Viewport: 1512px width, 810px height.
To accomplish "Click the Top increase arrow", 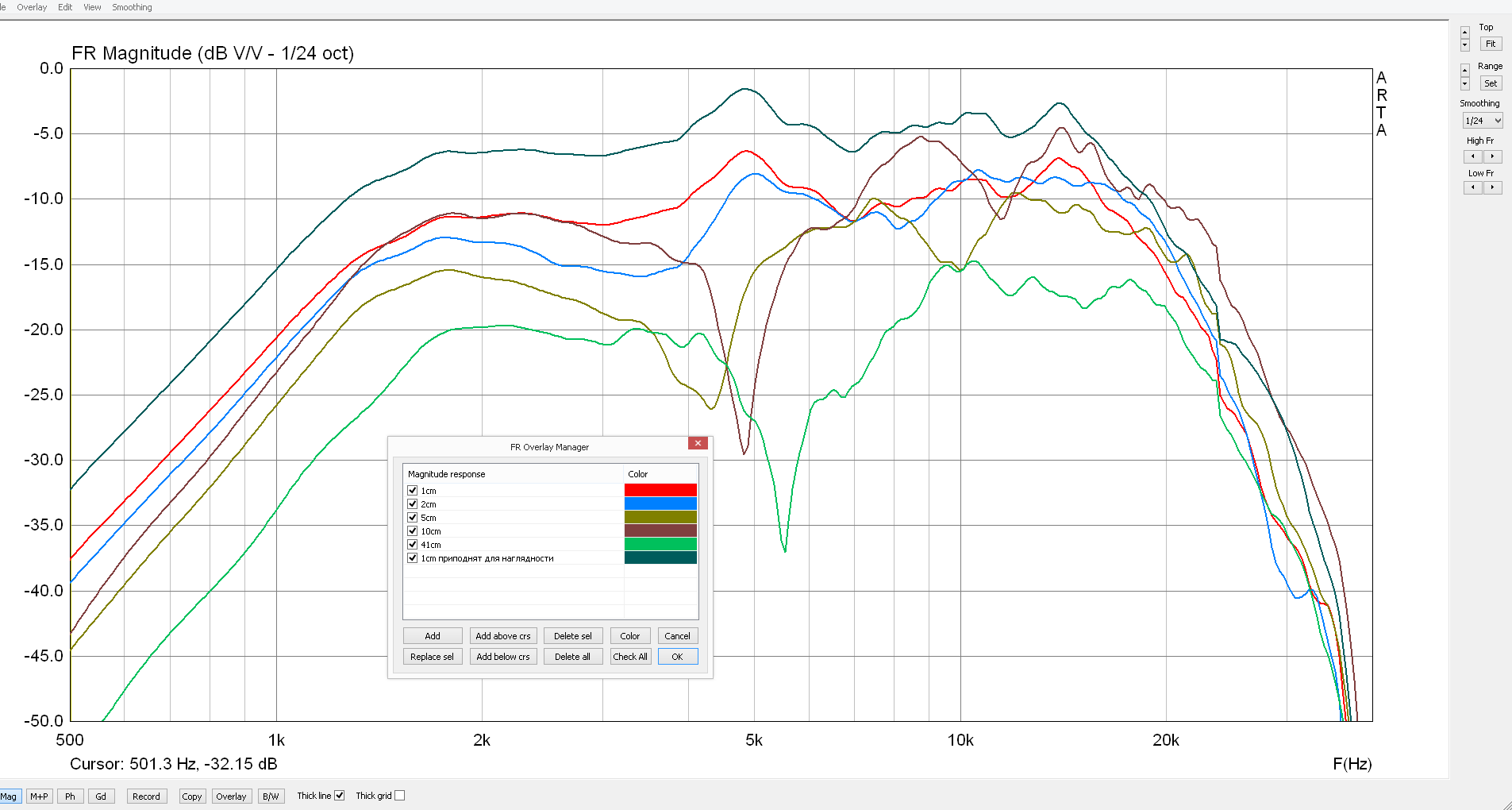I will point(1465,33).
